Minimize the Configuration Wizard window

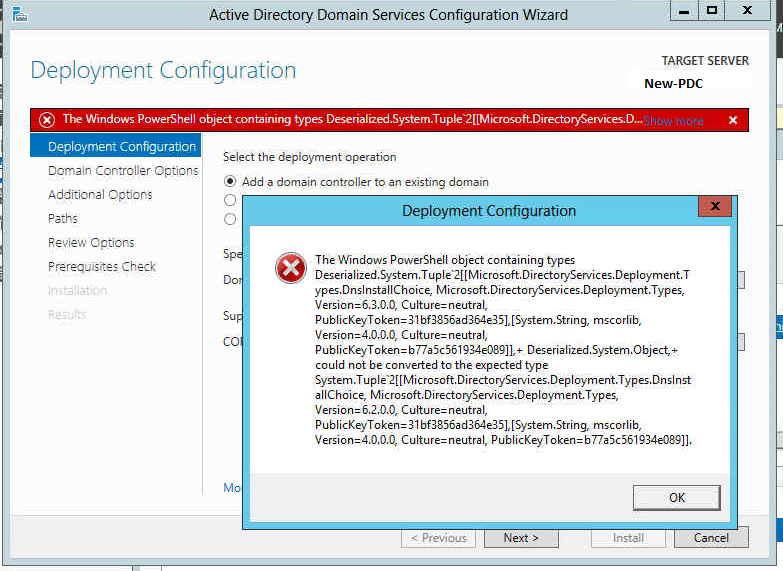pyautogui.click(x=684, y=10)
